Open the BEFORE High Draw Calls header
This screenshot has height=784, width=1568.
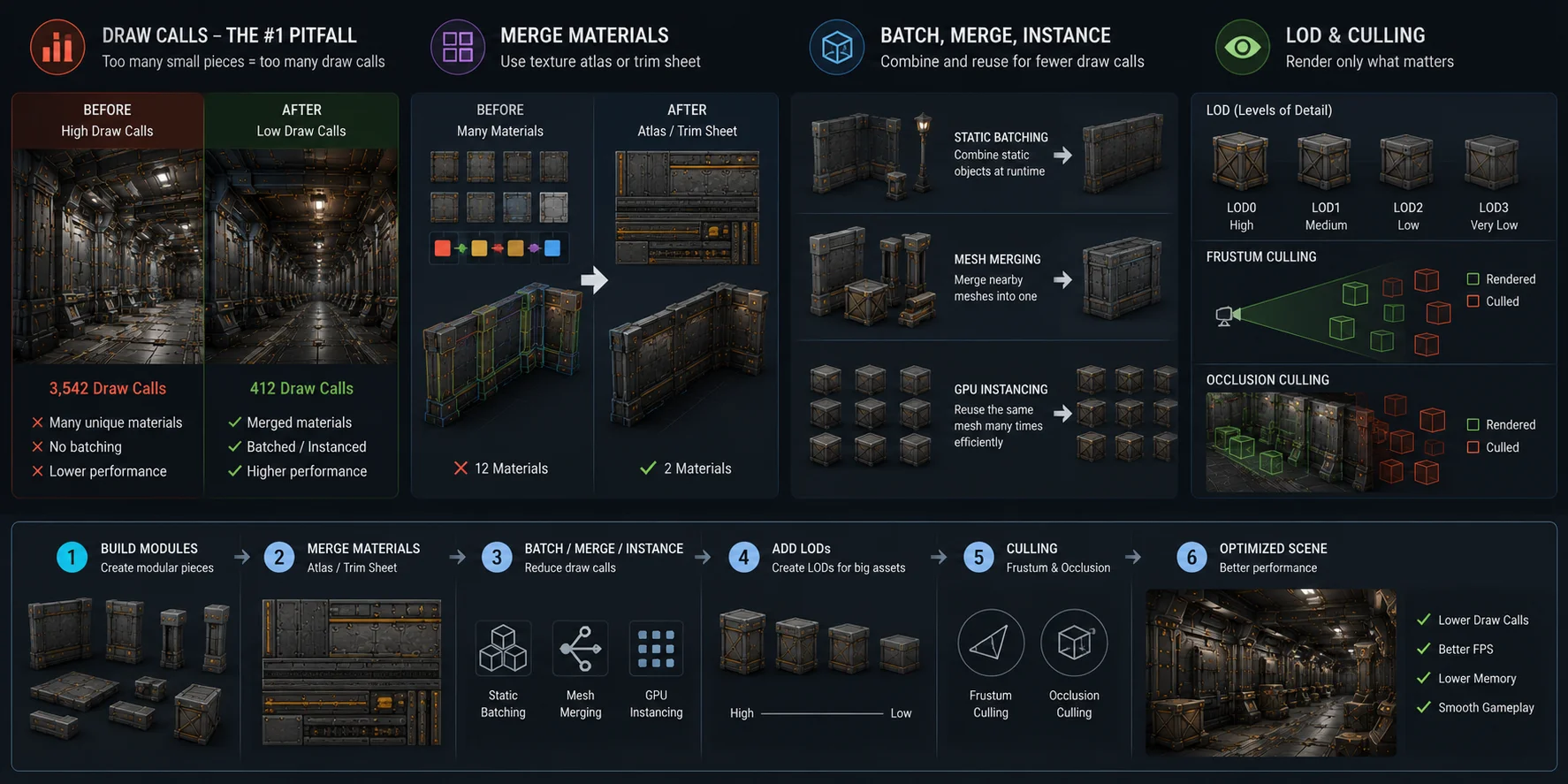tap(107, 120)
